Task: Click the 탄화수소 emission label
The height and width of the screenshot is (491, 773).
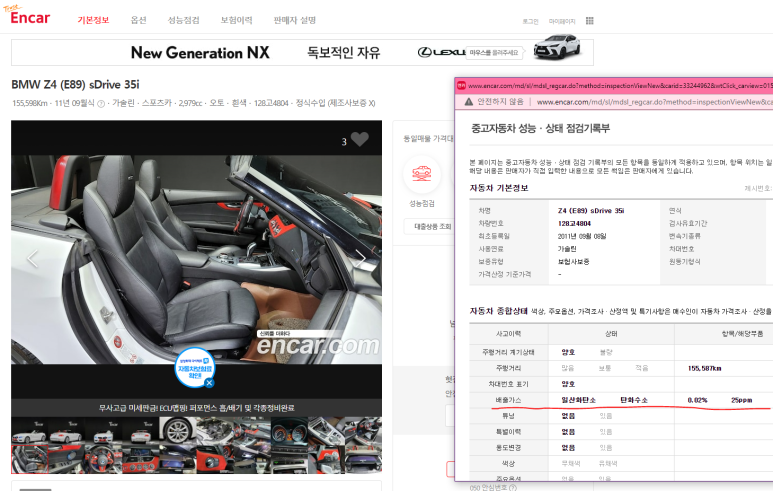Action: click(633, 400)
